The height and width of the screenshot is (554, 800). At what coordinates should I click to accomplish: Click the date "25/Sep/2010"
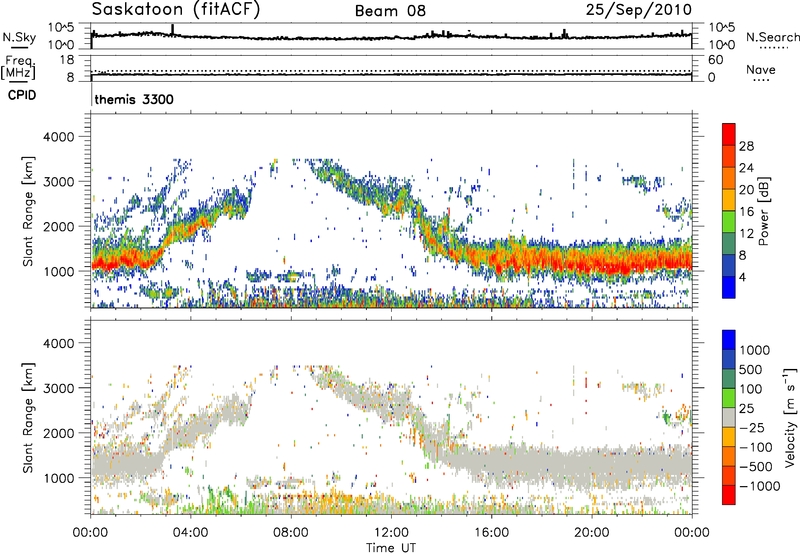(x=639, y=9)
